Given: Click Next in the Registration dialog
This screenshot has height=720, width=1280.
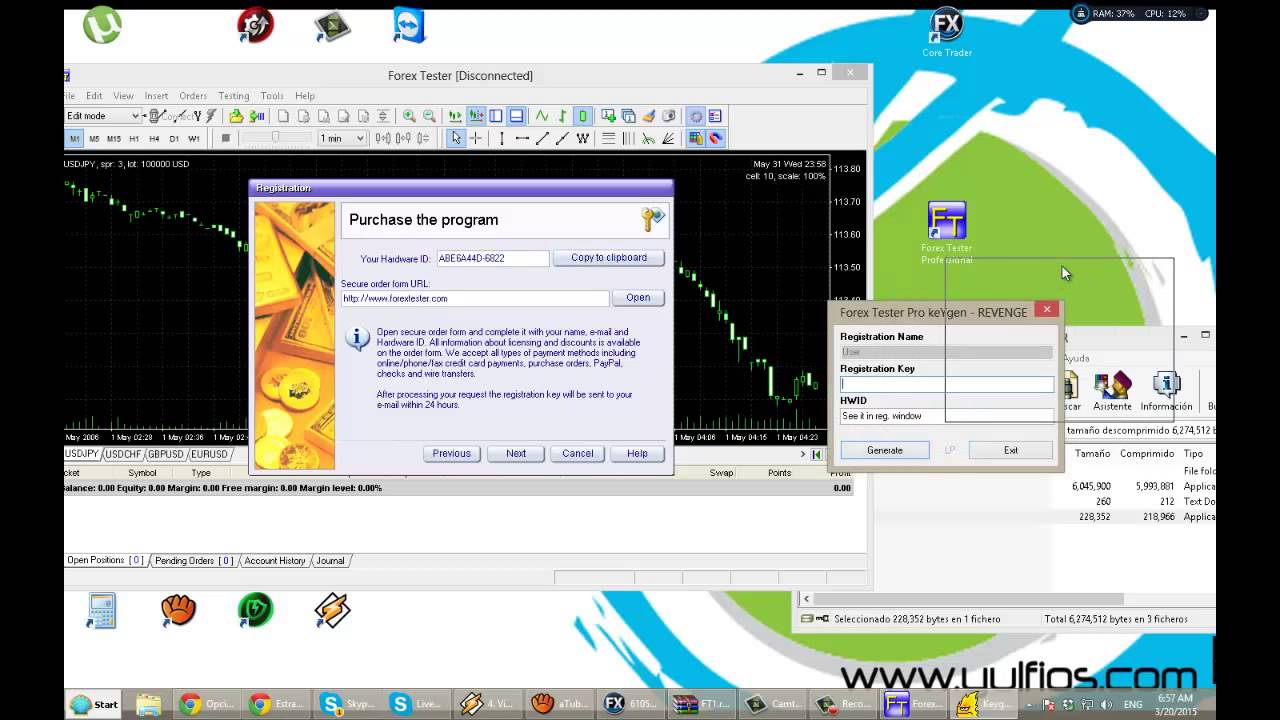Looking at the screenshot, I should click(516, 454).
